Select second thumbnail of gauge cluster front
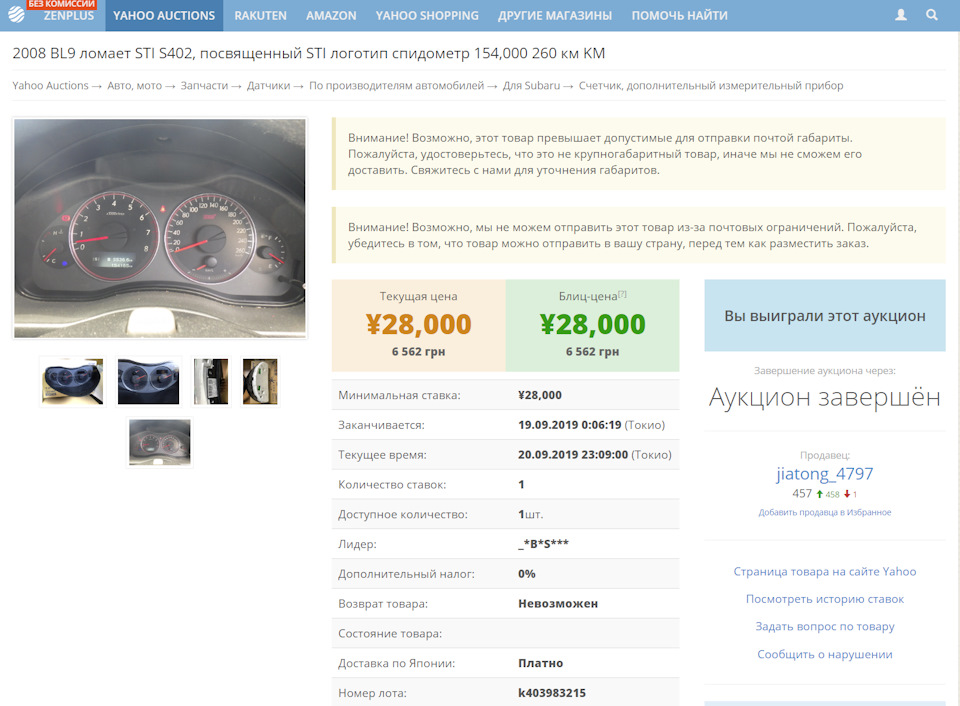The width and height of the screenshot is (960, 706). click(x=148, y=381)
